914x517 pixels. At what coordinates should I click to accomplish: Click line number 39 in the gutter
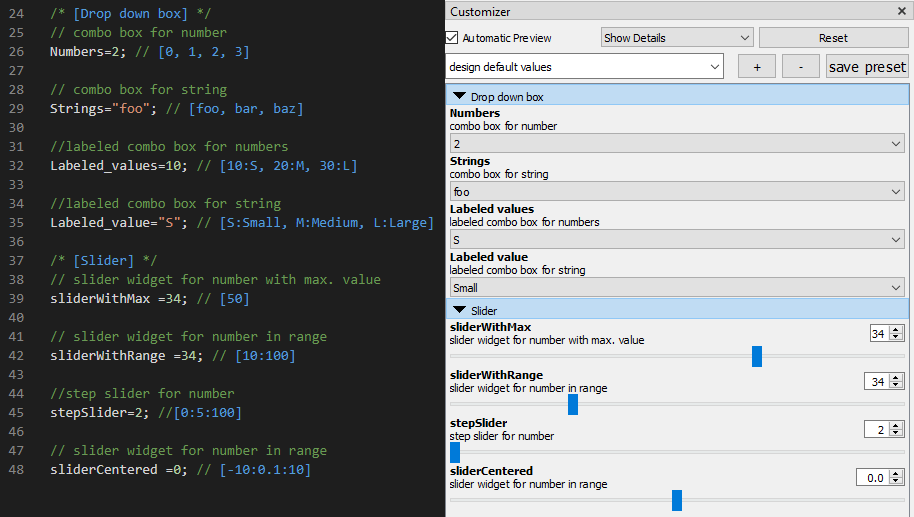coord(16,298)
